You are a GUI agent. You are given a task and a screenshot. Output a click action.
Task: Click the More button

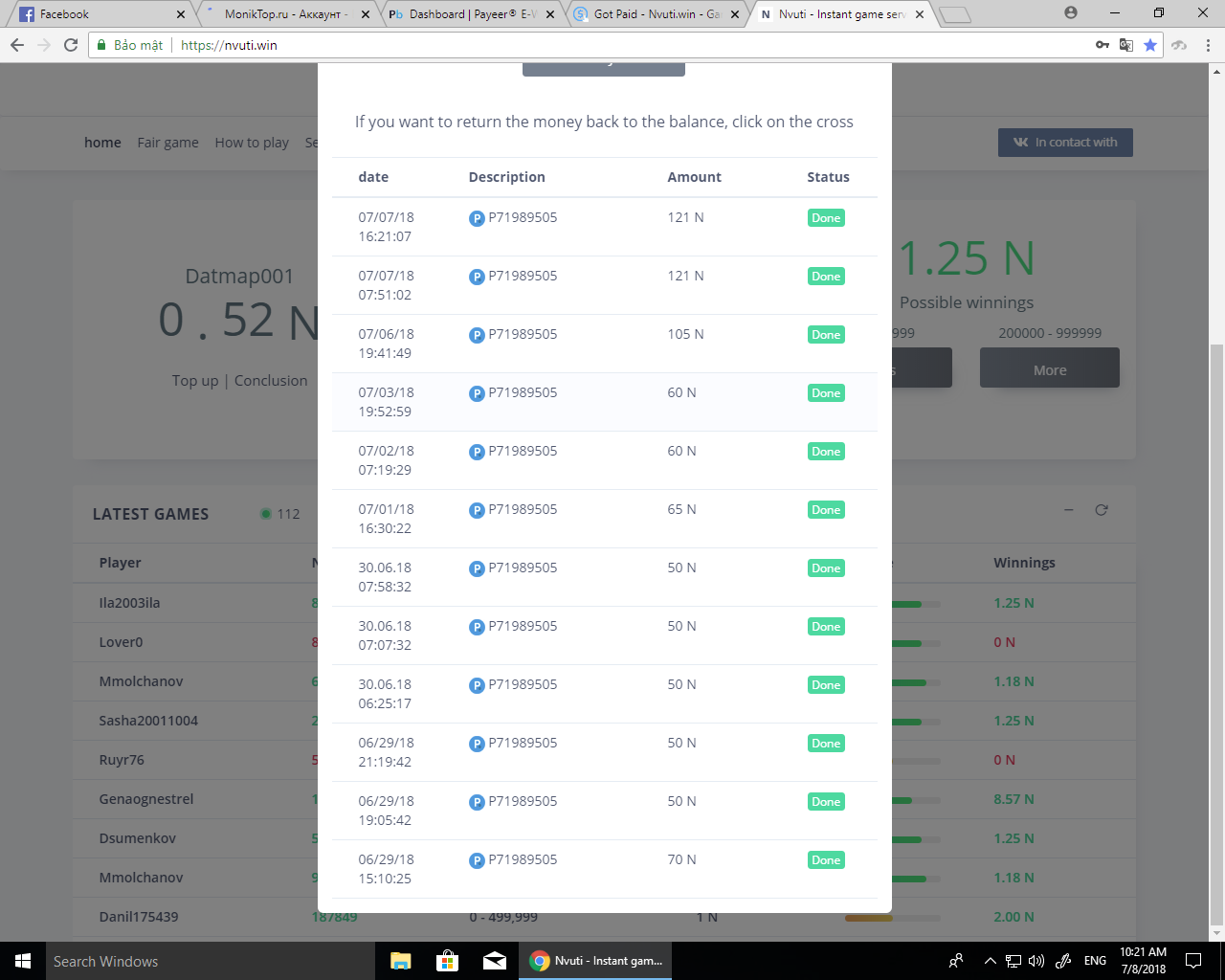coord(1050,367)
